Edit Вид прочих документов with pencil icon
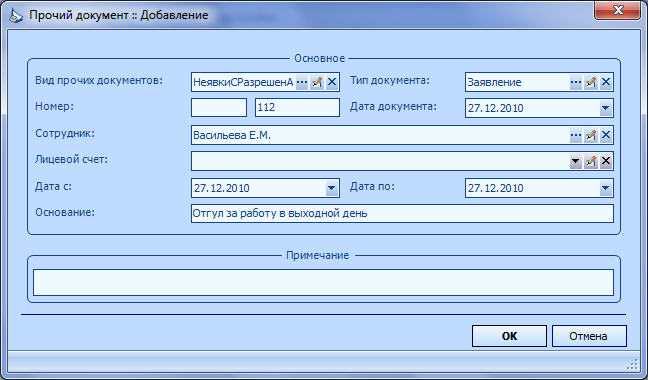 [x=317, y=82]
